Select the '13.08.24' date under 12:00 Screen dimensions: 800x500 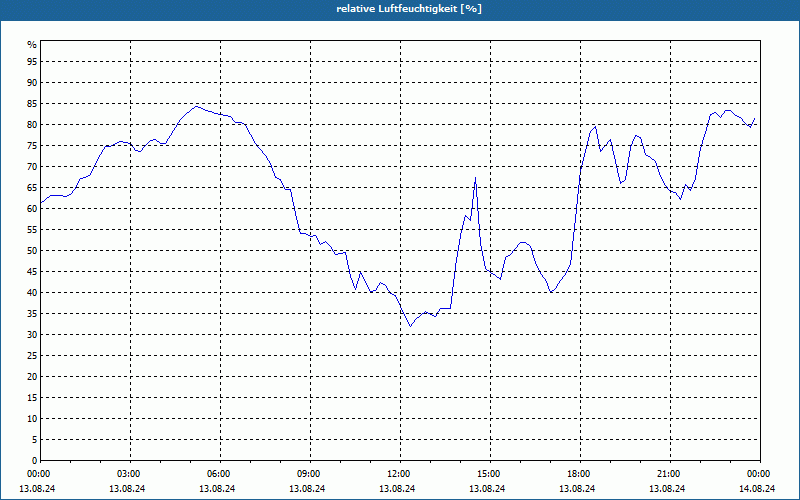pyautogui.click(x=397, y=489)
